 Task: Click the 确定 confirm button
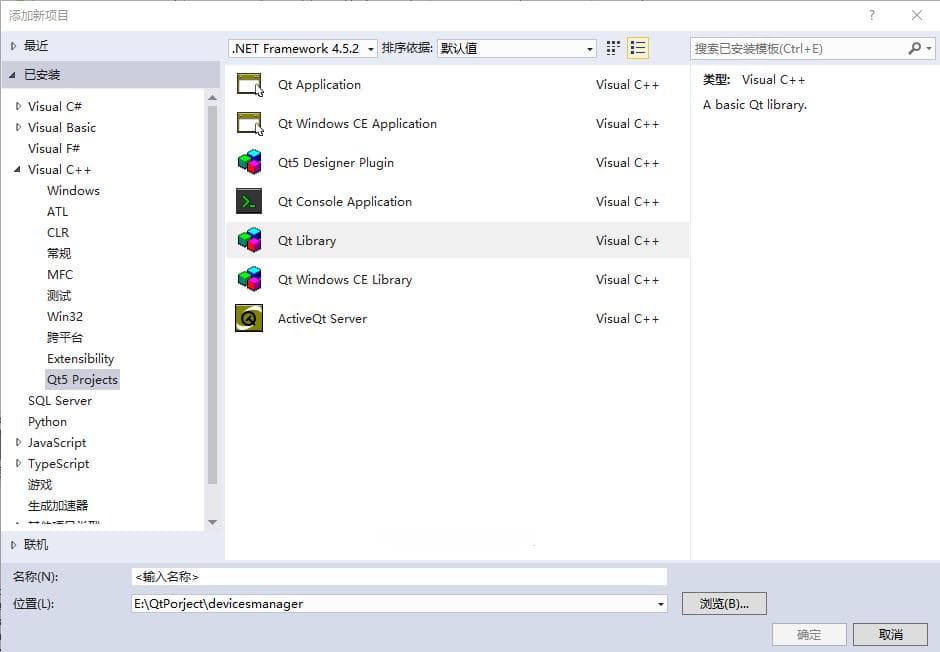point(809,634)
